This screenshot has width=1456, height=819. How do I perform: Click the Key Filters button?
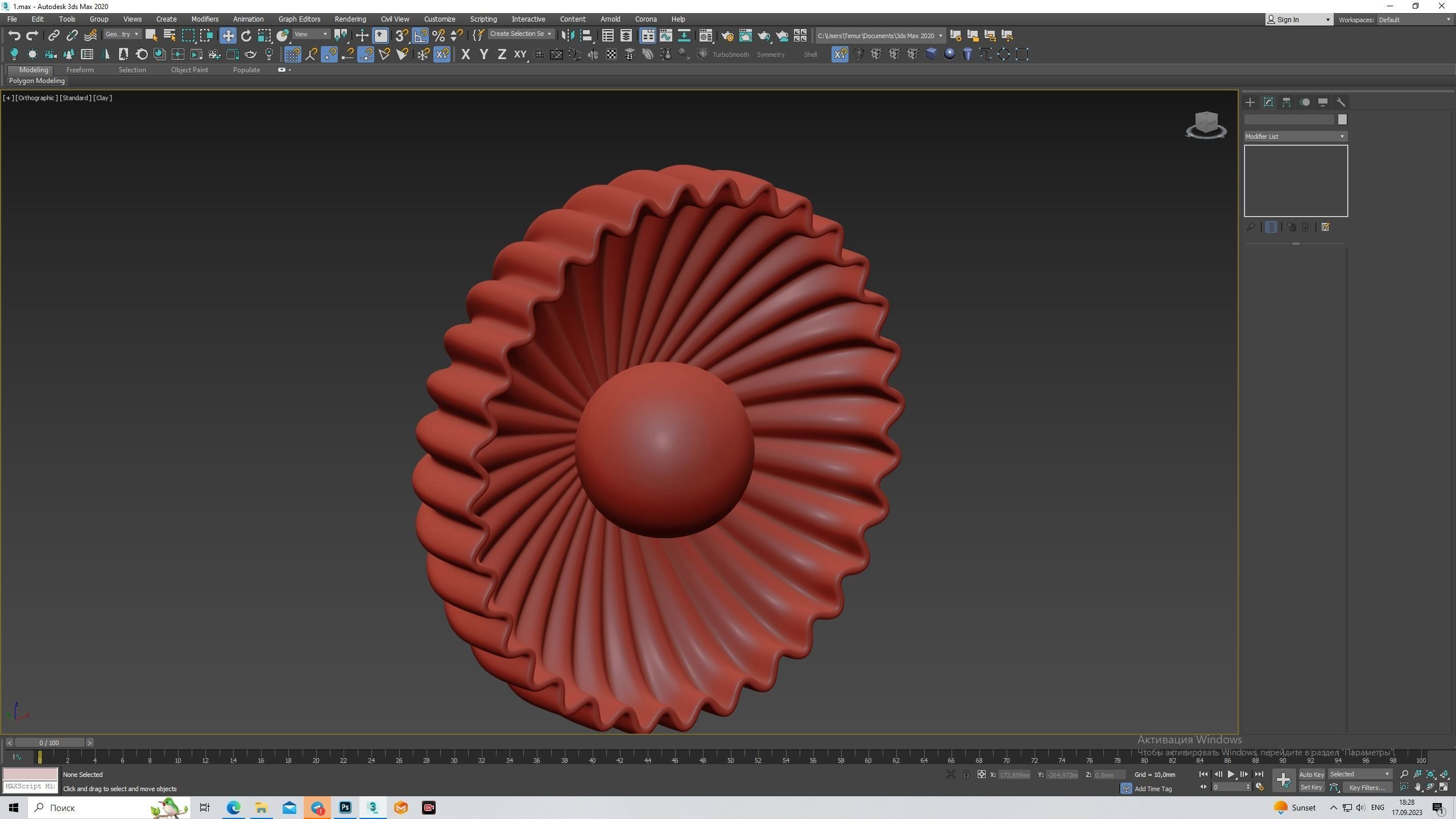point(1367,787)
